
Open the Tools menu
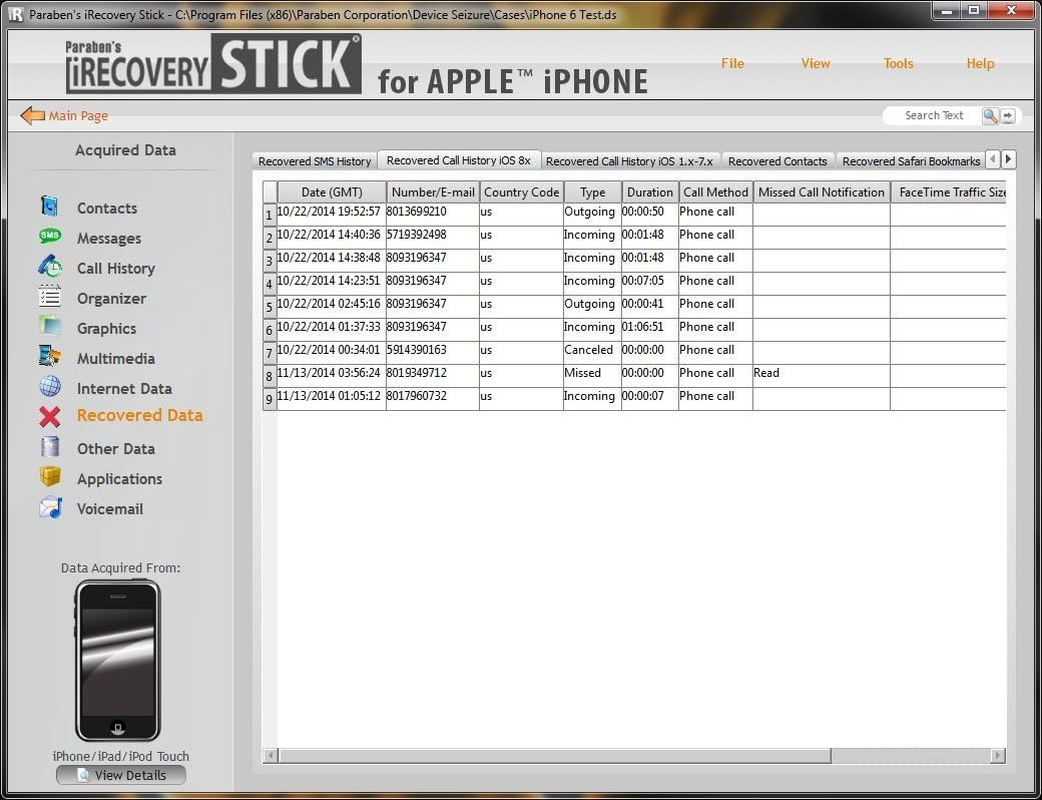click(x=897, y=63)
